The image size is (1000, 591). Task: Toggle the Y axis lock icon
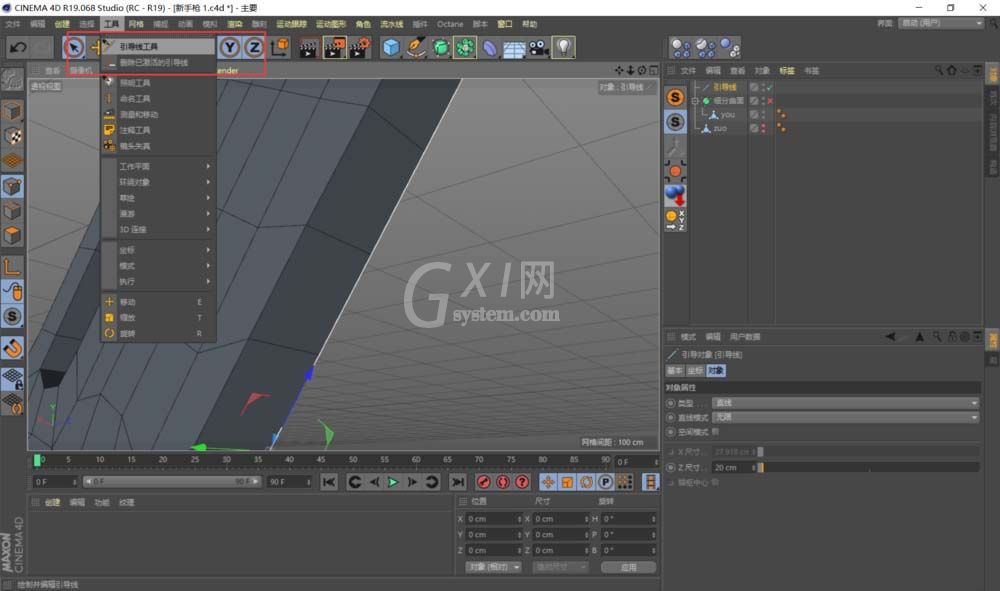(x=230, y=47)
